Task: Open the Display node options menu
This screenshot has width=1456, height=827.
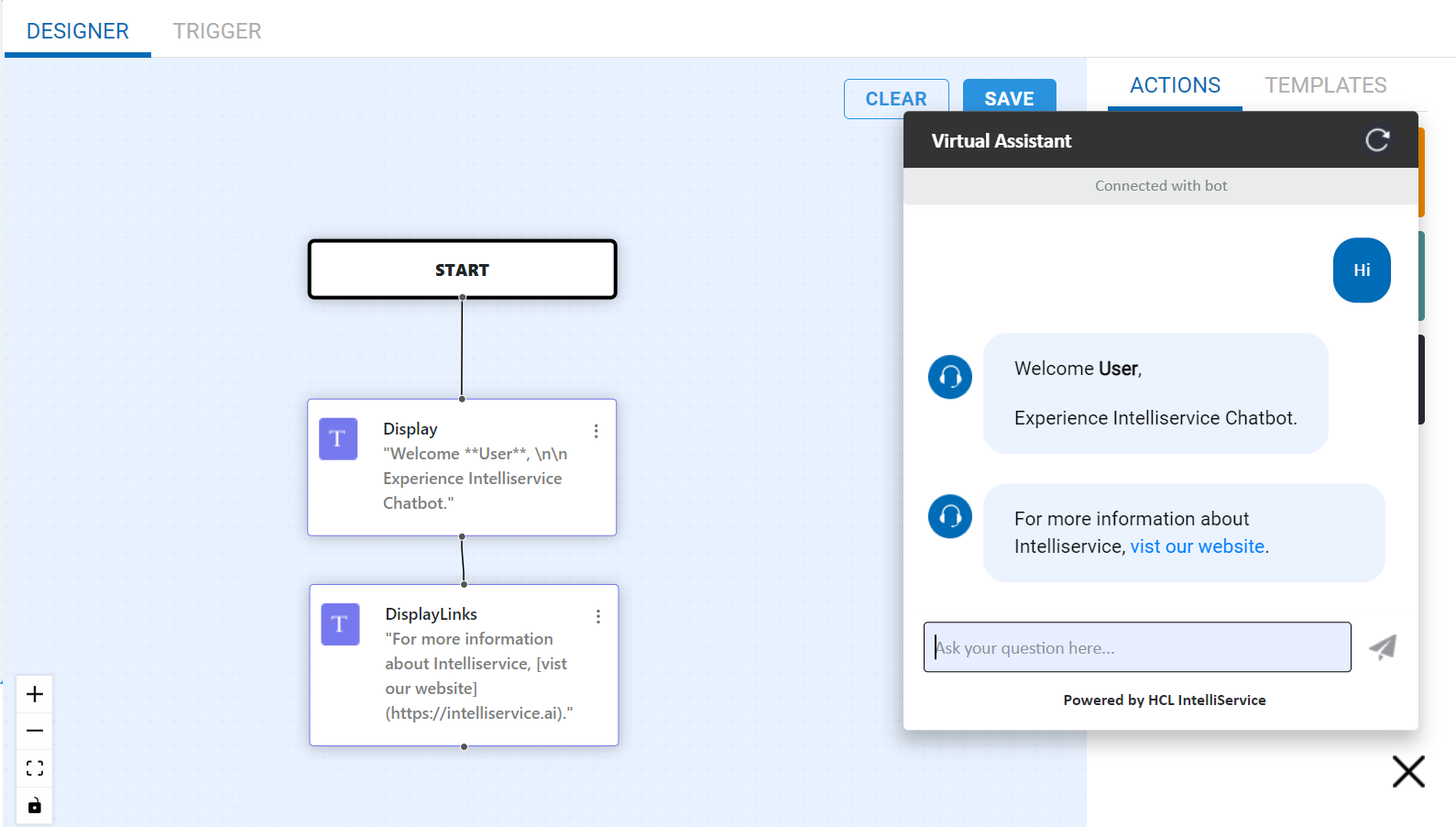Action: (596, 431)
